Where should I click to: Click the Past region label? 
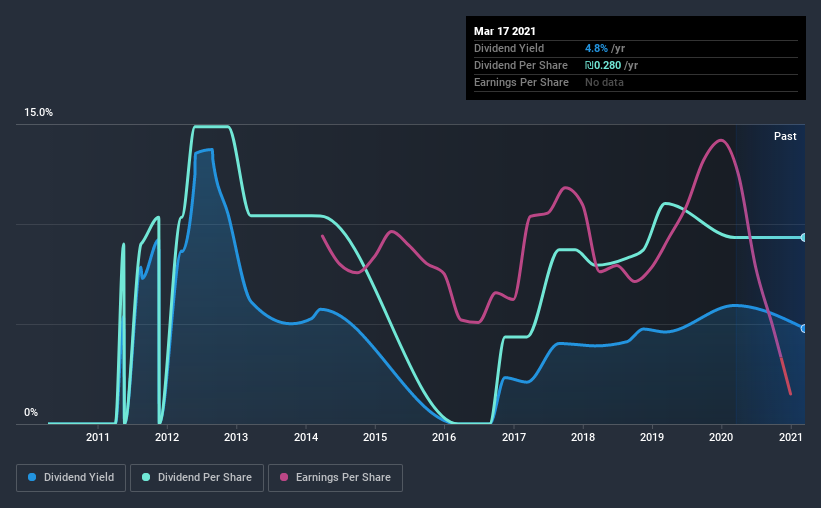pyautogui.click(x=785, y=136)
